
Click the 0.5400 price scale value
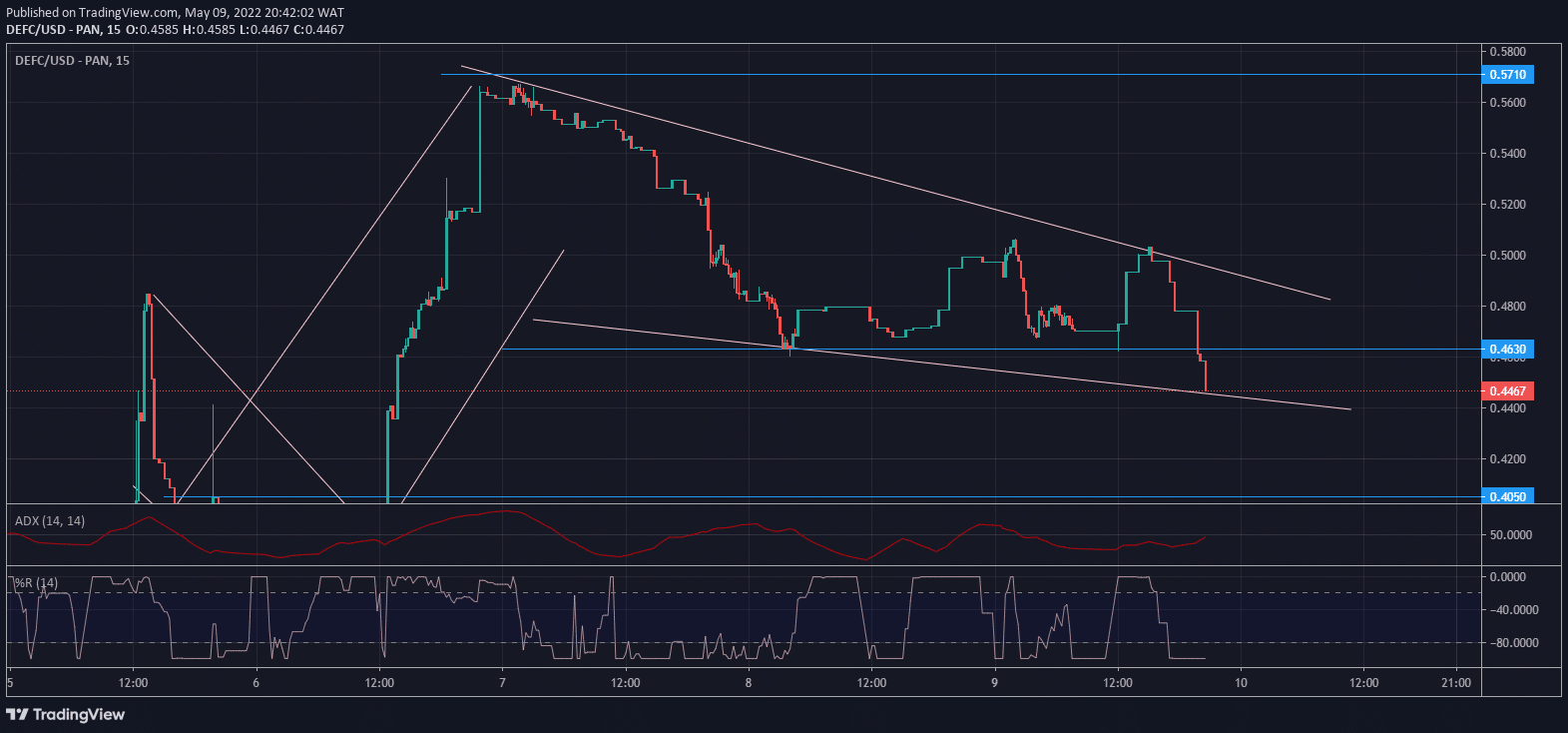(x=1507, y=154)
